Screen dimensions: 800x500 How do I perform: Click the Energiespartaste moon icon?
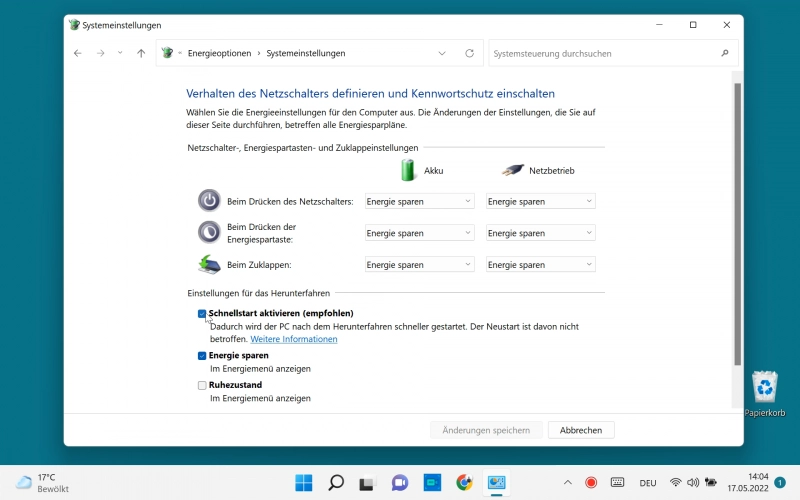(209, 232)
